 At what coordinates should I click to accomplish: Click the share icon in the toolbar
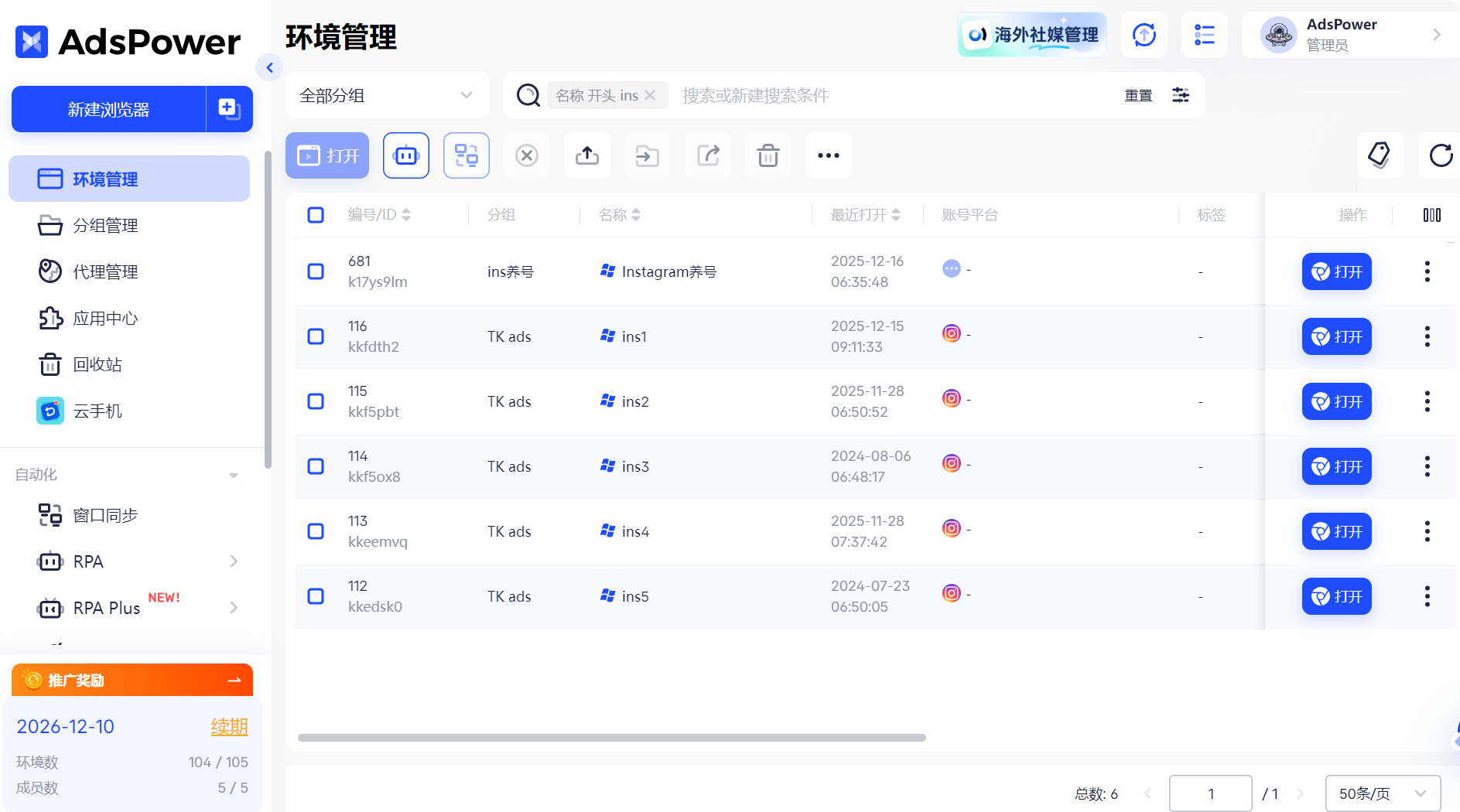tap(707, 155)
